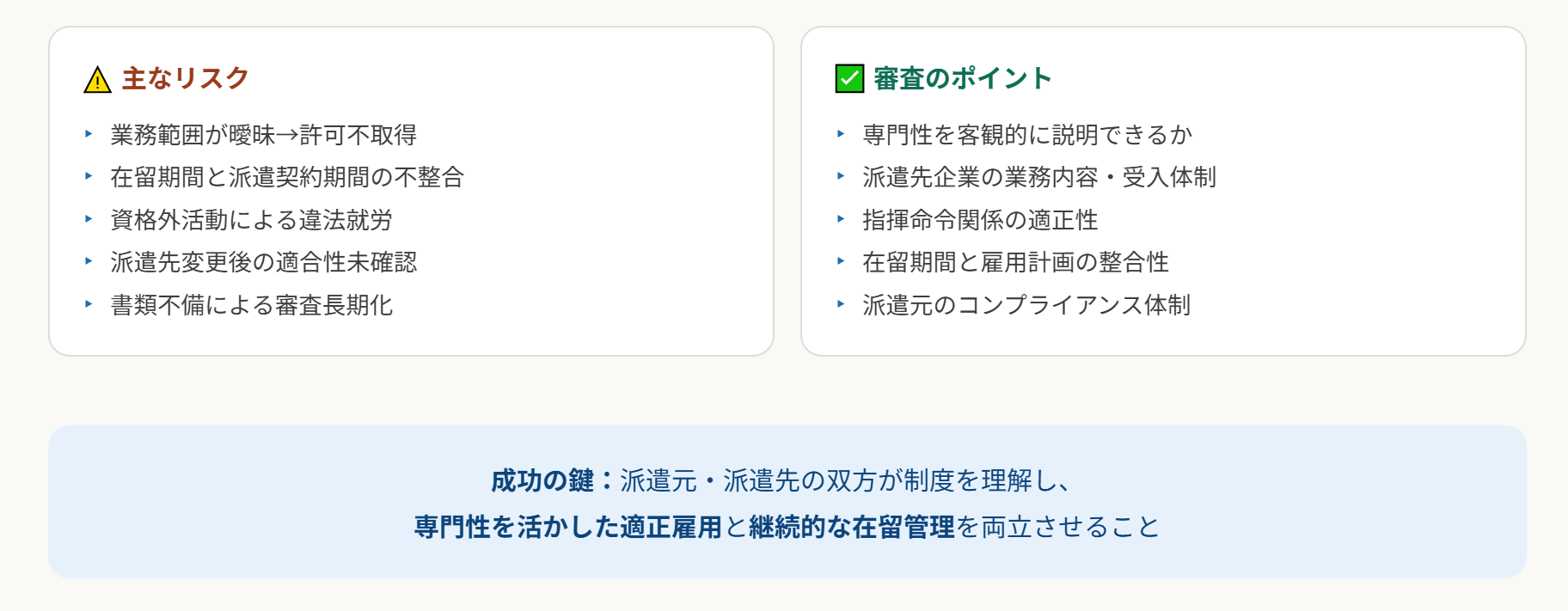Screen dimensions: 1568x611
Task: Click the arrow bullet beside 書類不備による審査長期化
Action: pos(89,304)
